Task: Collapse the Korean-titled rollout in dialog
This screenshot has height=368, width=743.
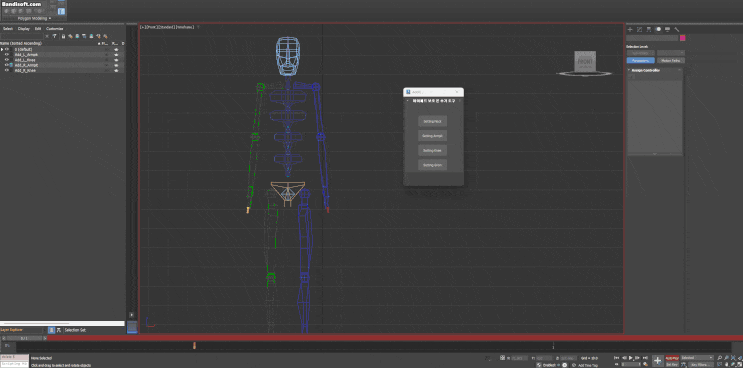Action: pos(408,100)
